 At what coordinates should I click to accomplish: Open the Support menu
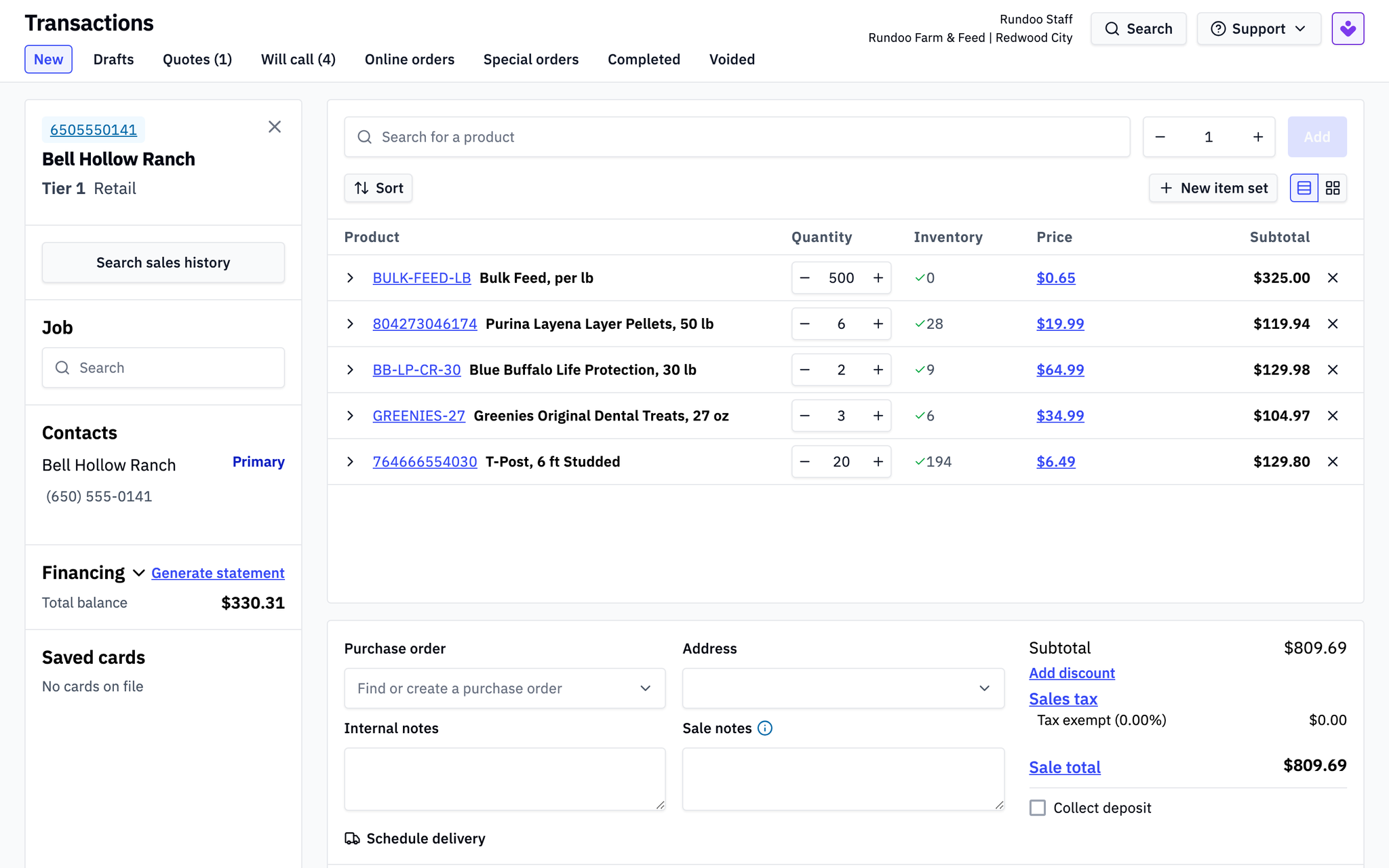(x=1259, y=28)
